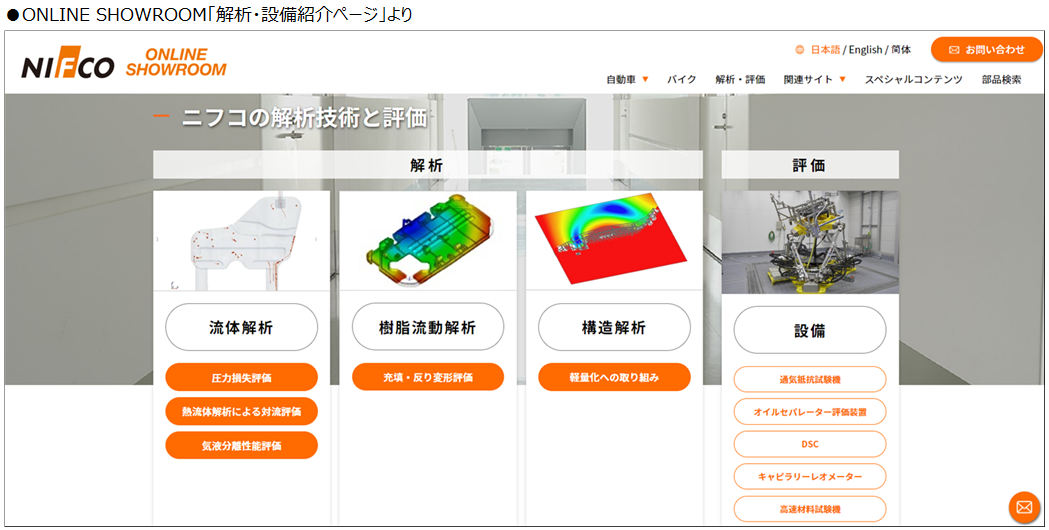Expand the 自動車 dropdown menu

point(628,79)
